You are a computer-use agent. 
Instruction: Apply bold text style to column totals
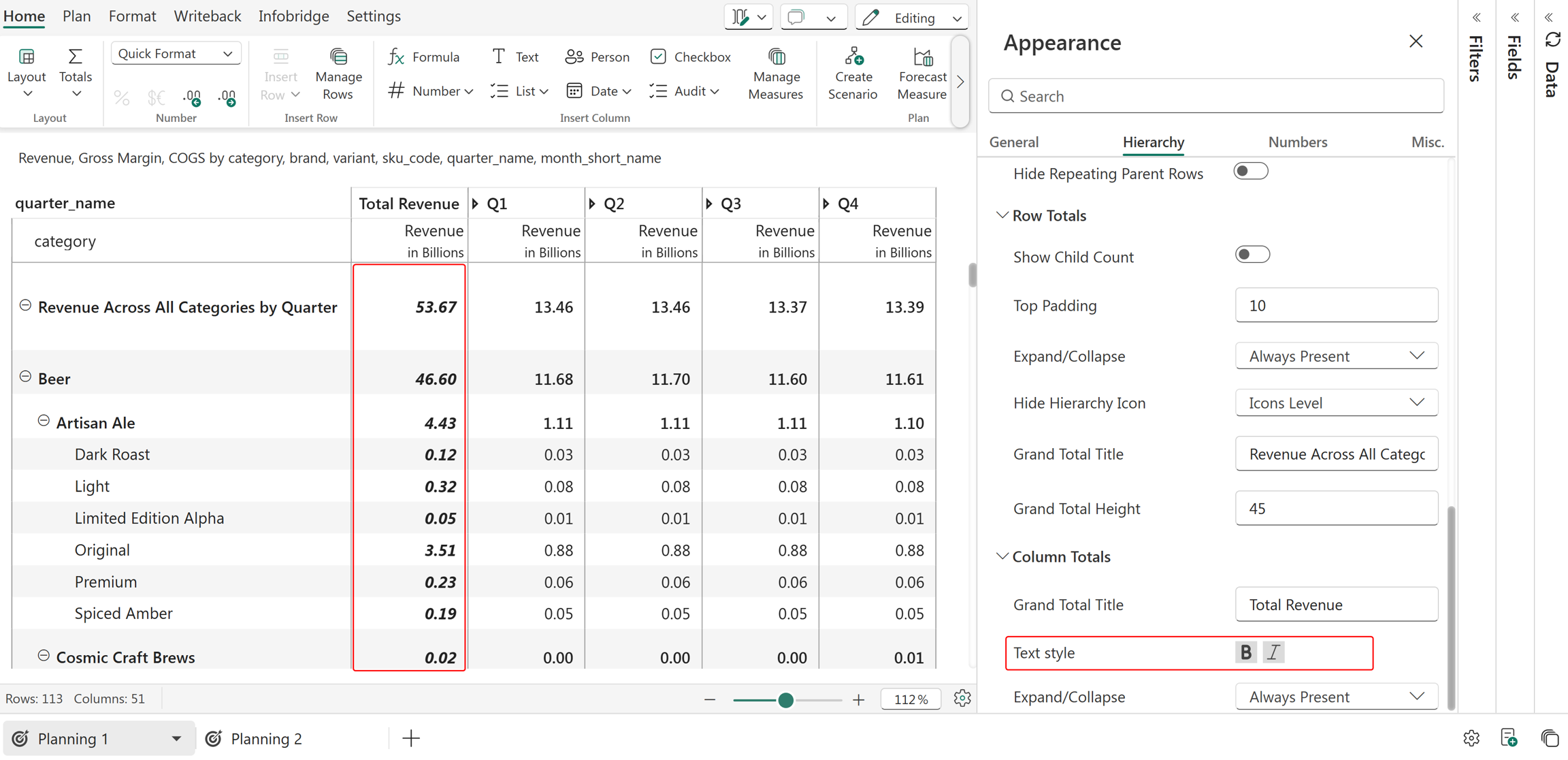1245,652
